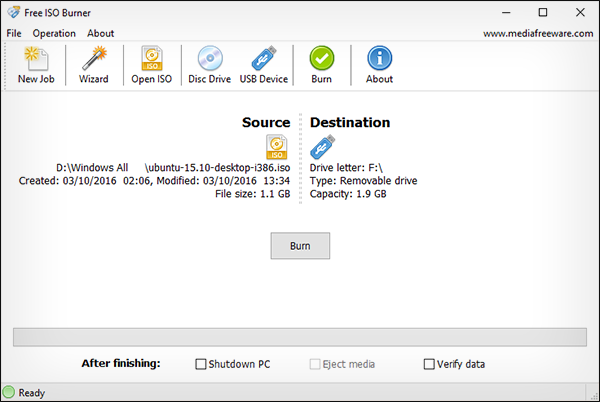Screen dimensions: 600x402
Task: Click the Destination USB drive icon
Action: pyautogui.click(x=322, y=147)
